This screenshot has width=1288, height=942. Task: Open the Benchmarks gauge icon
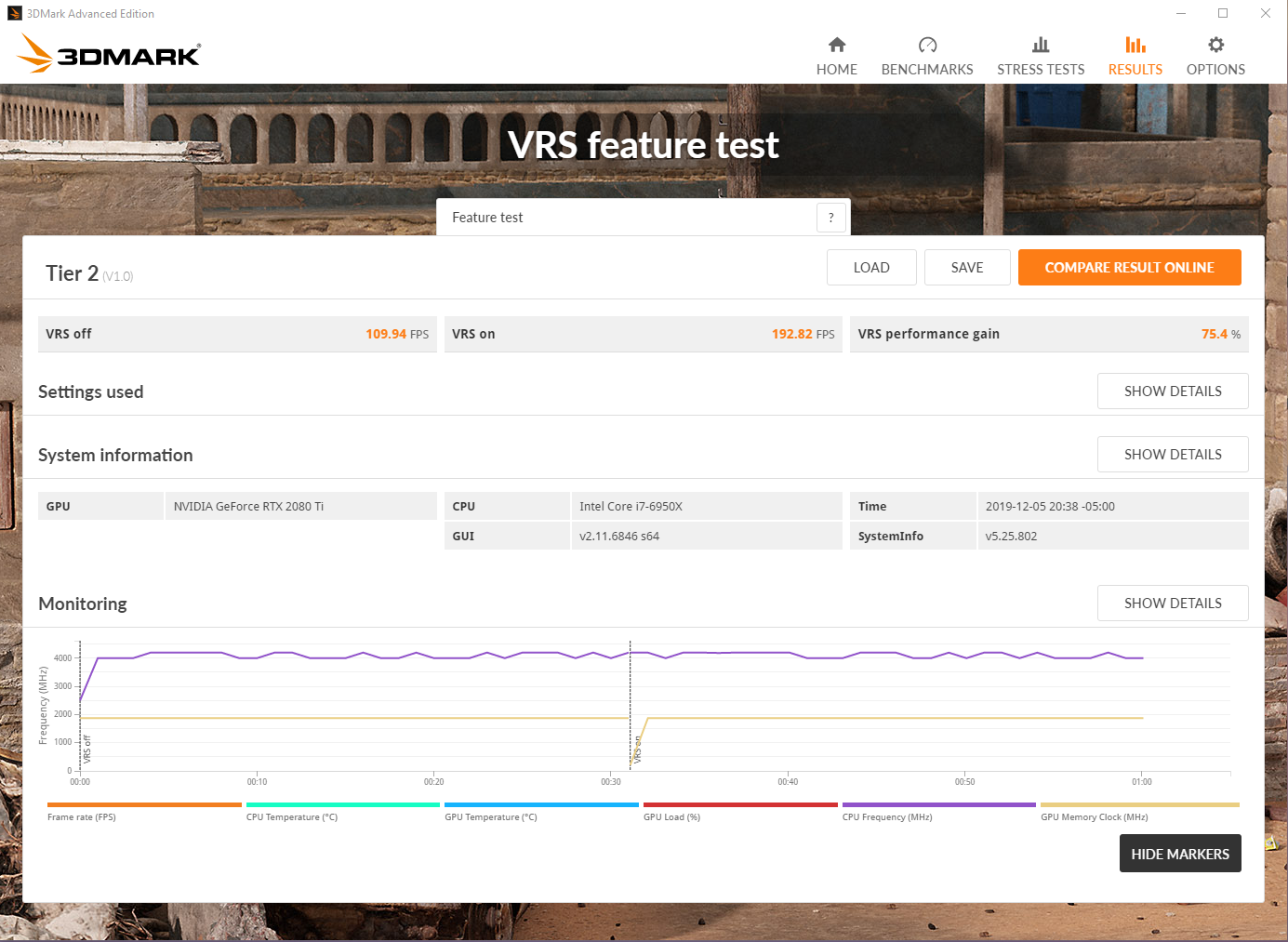pos(927,45)
